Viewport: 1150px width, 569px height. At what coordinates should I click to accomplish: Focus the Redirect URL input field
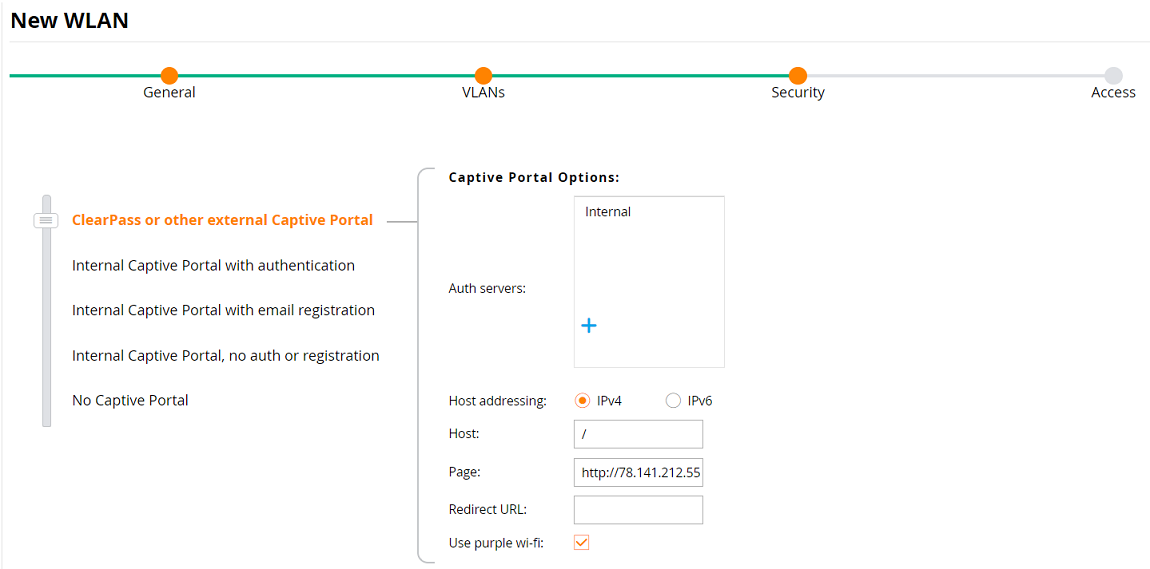point(638,510)
